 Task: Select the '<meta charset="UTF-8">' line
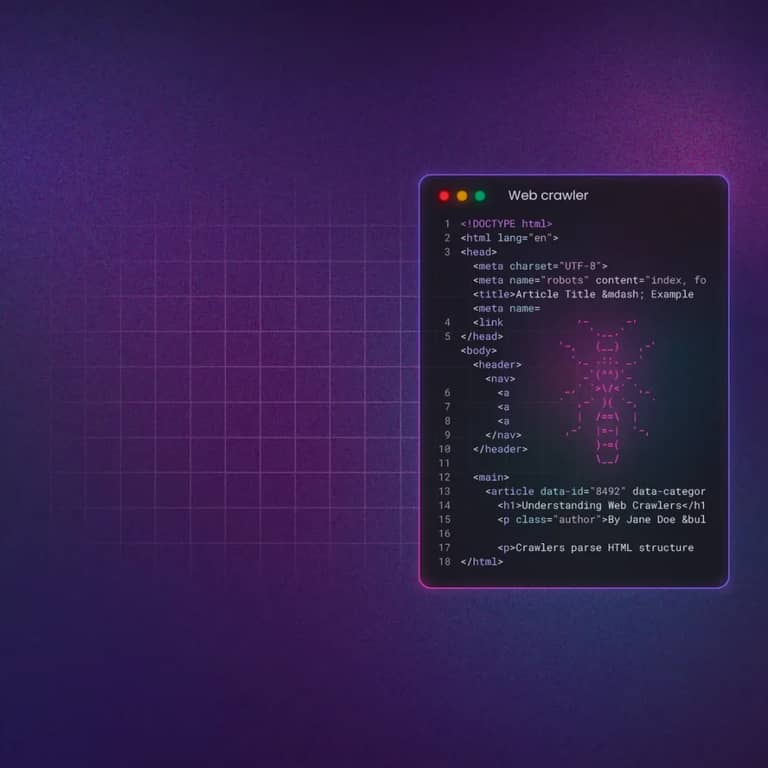(540, 266)
